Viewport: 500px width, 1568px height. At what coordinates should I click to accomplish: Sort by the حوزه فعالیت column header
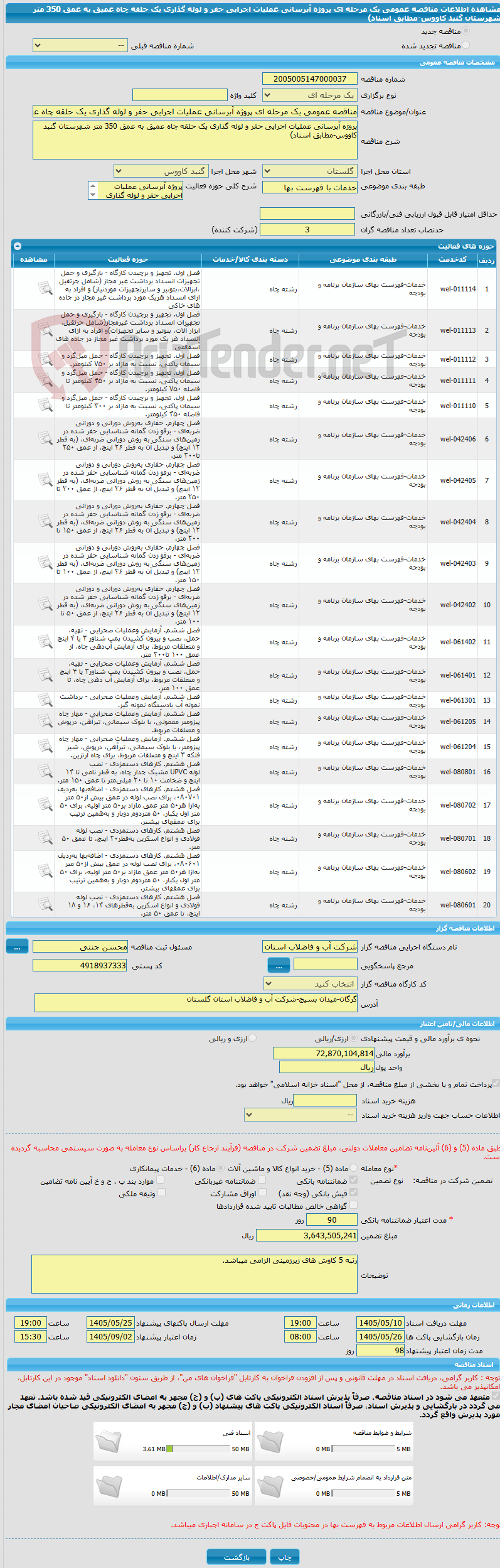(128, 259)
